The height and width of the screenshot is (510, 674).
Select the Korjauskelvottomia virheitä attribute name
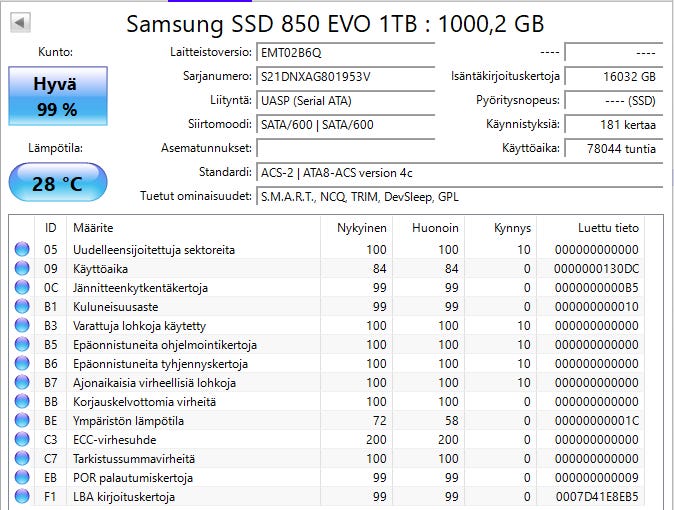(x=144, y=402)
